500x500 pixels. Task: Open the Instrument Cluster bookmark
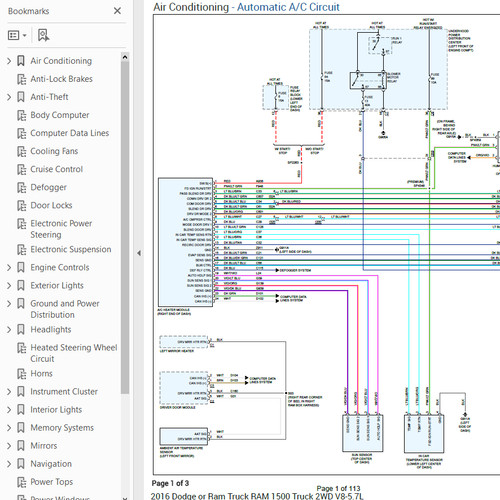[64, 392]
